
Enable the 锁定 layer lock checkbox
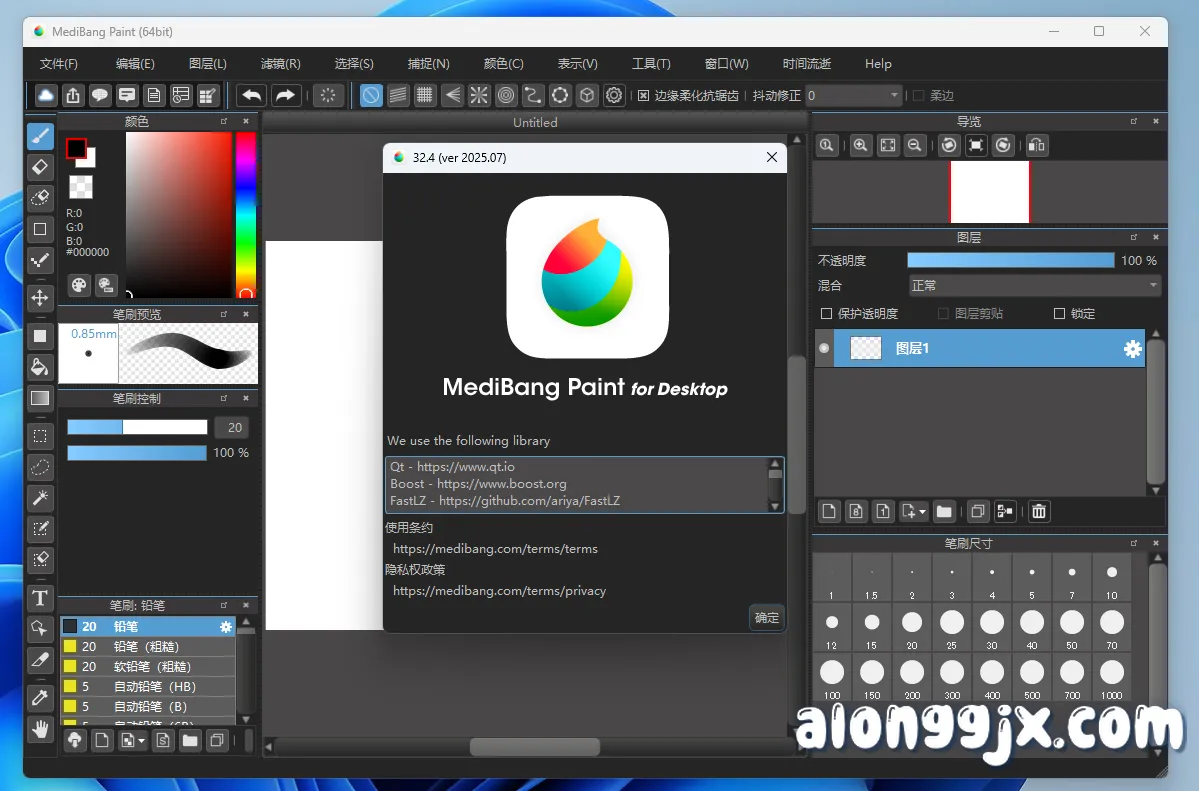click(x=1060, y=313)
